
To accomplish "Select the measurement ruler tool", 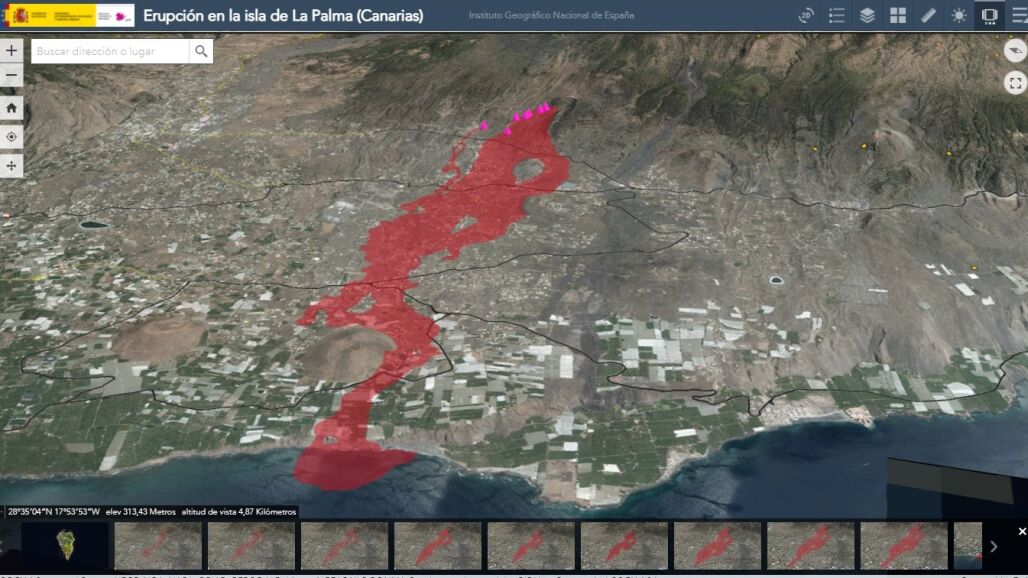I will 928,16.
